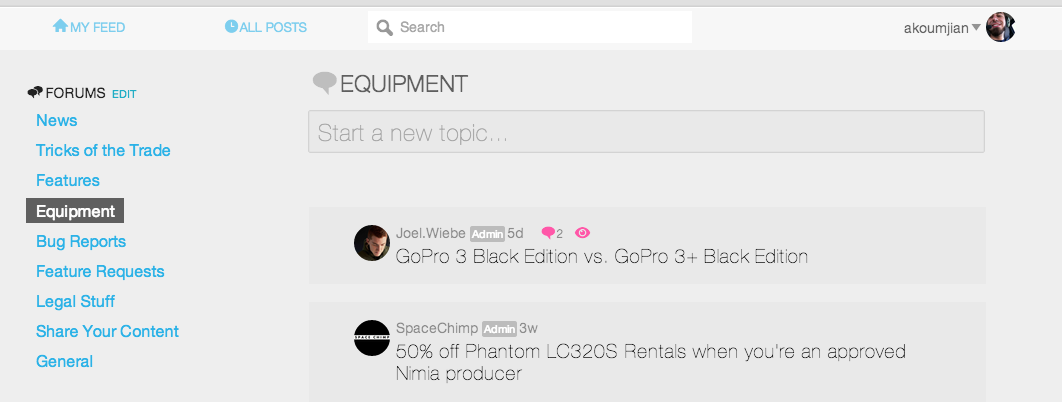Click the magnifying glass search icon
This screenshot has width=1062, height=402.
click(x=385, y=28)
